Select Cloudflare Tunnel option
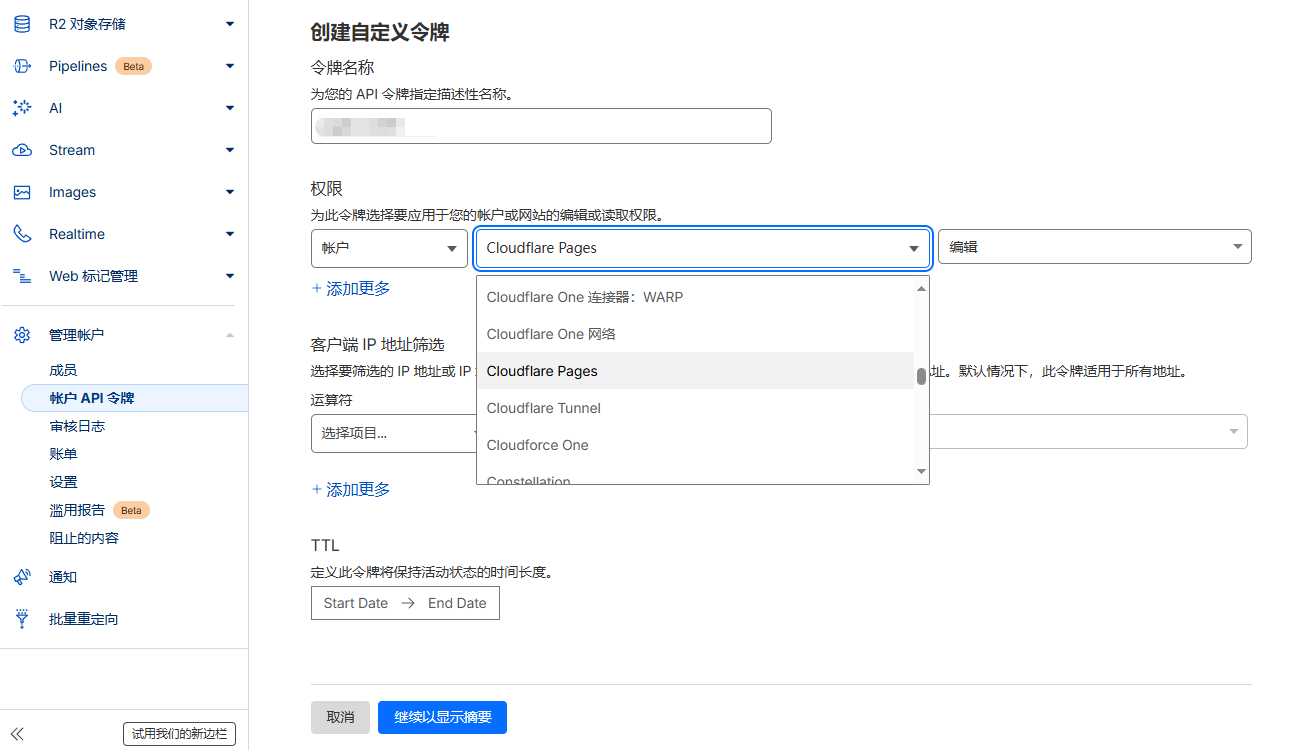The width and height of the screenshot is (1304, 750). click(695, 408)
